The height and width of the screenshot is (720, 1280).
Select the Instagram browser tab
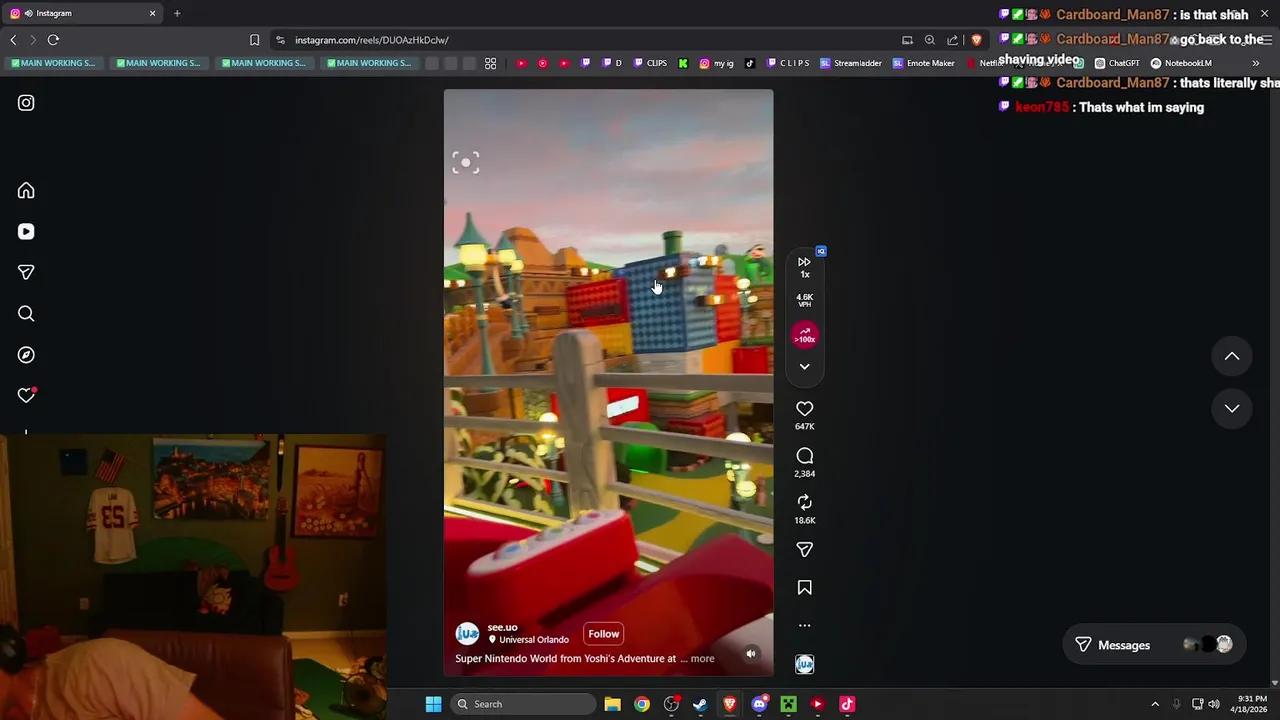[x=82, y=13]
